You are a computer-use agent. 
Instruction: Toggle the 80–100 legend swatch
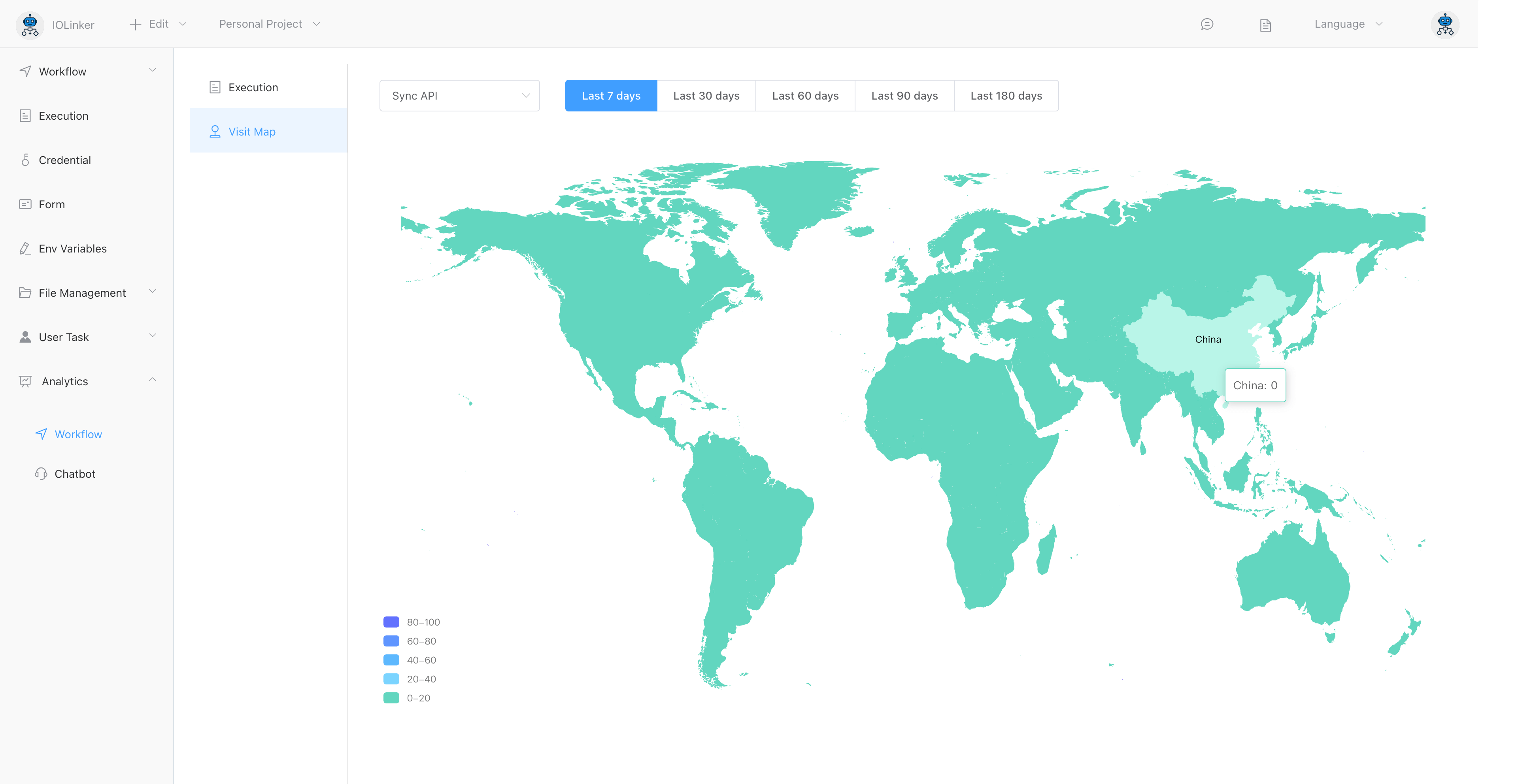[391, 622]
